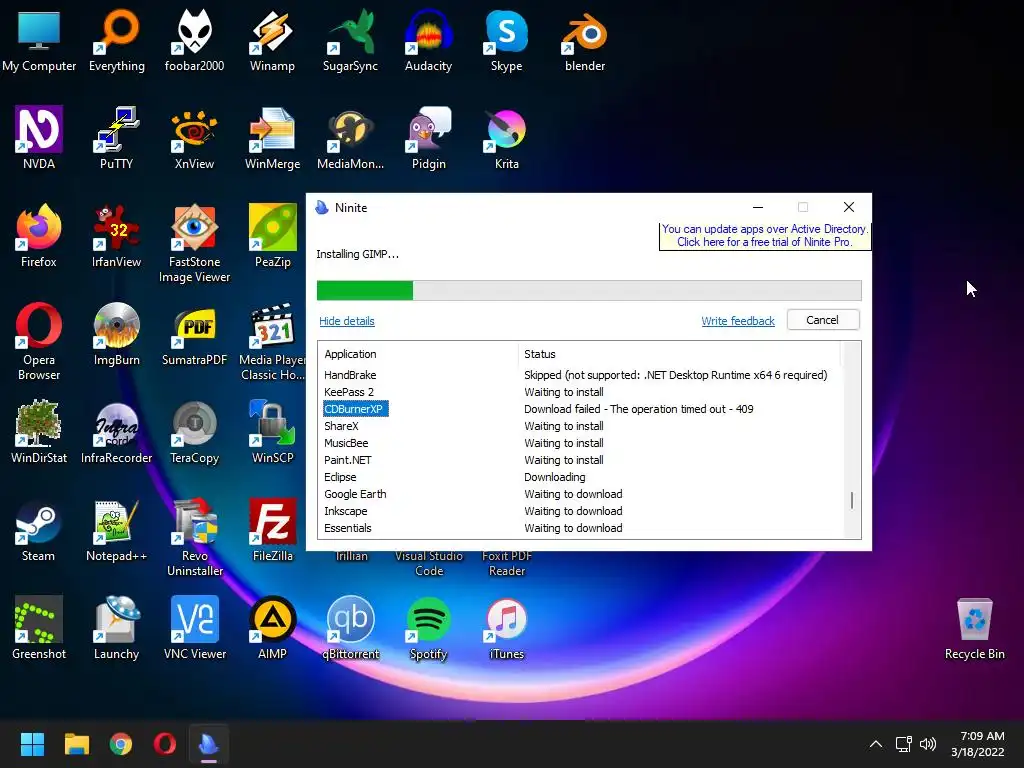Select the NVDA desktop shortcut
This screenshot has width=1024, height=768.
pos(39,138)
